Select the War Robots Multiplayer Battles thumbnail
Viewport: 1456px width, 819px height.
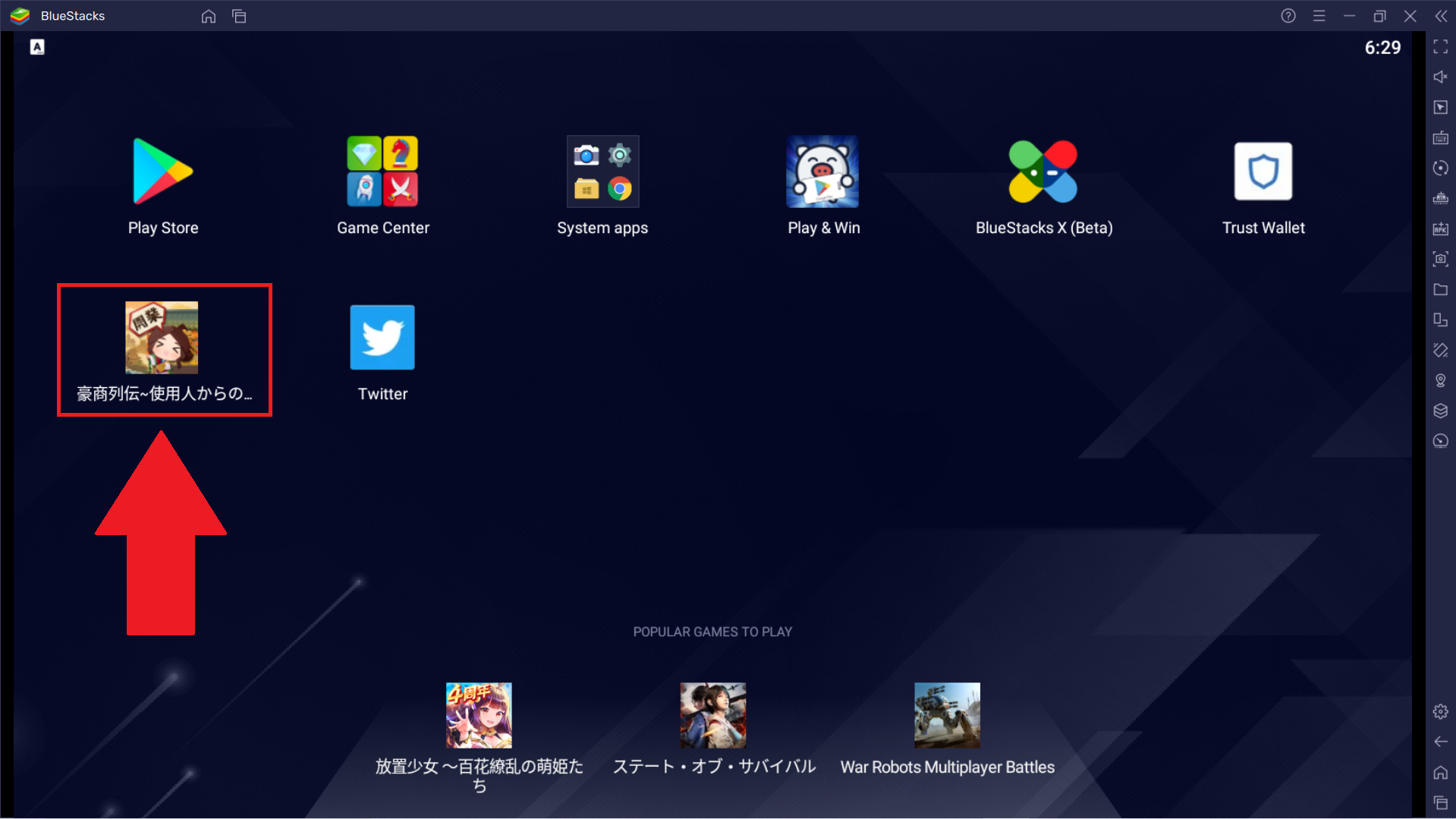(x=948, y=715)
